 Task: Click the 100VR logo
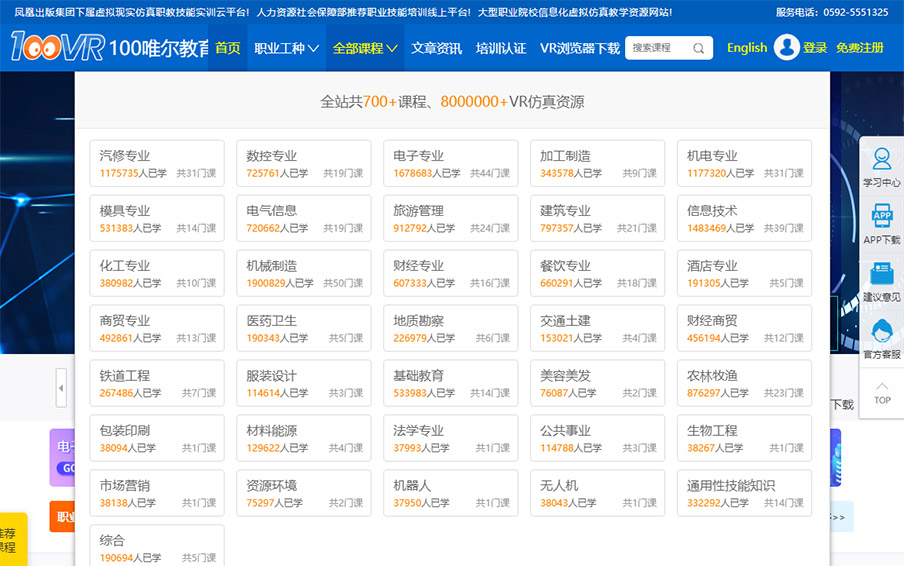pyautogui.click(x=56, y=47)
